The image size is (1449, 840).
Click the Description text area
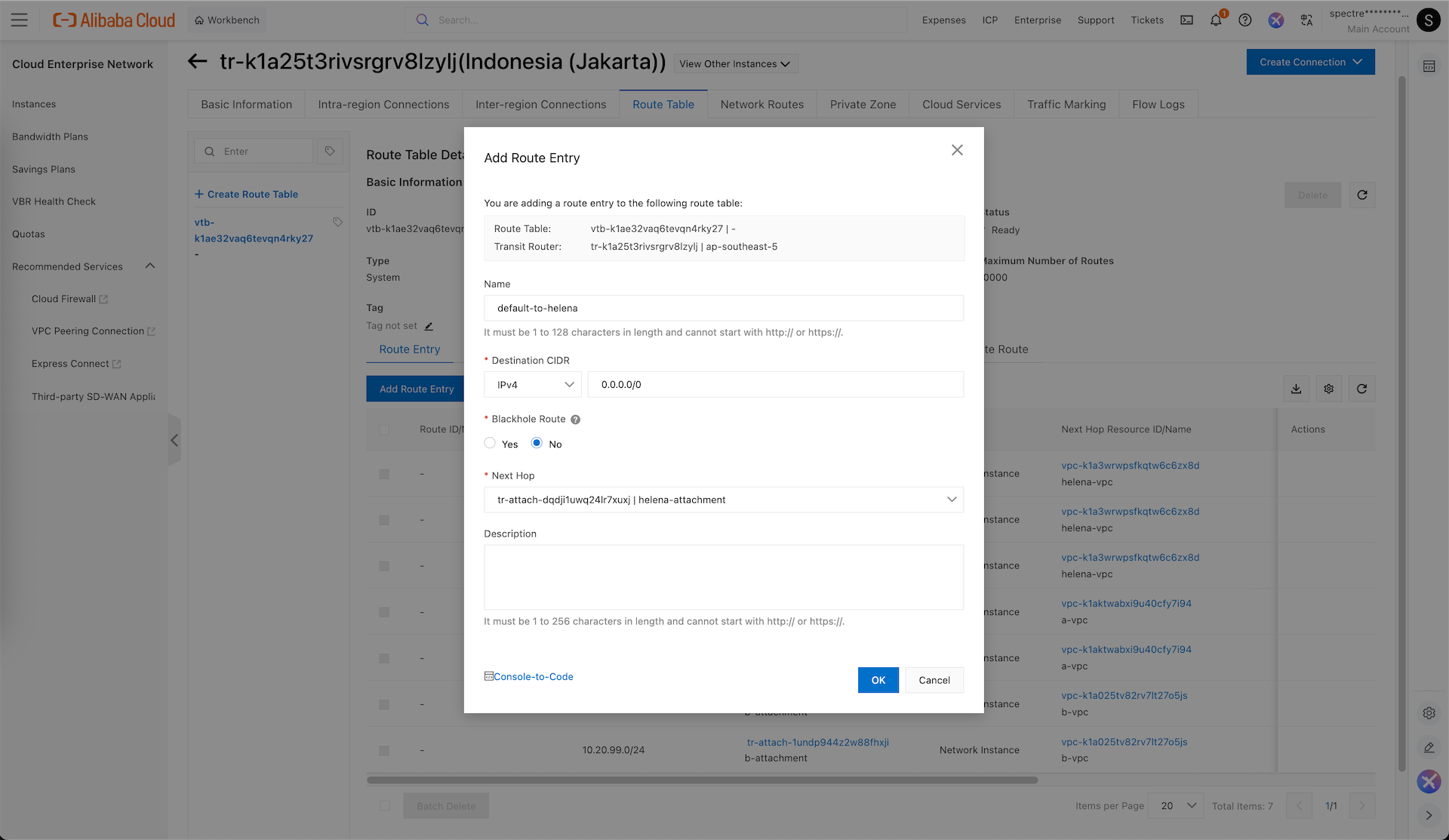pos(723,577)
